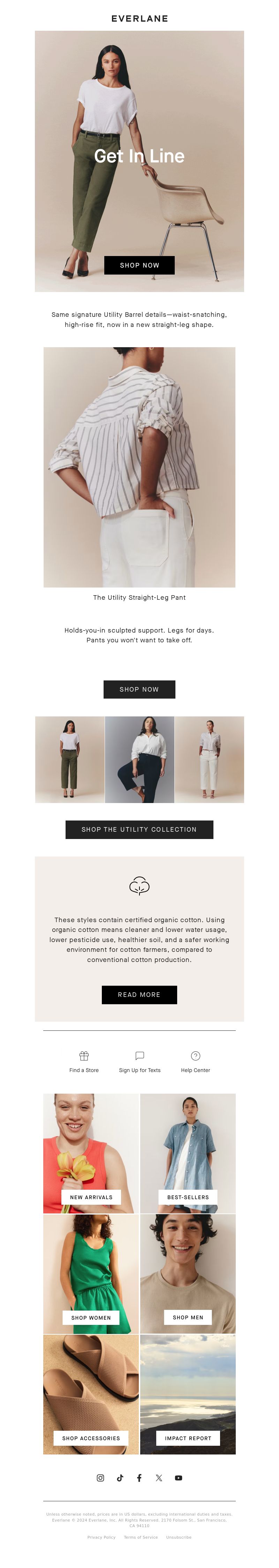Image resolution: width=279 pixels, height=1568 pixels.
Task: Click the Privacy Policy footer link
Action: [101, 1537]
